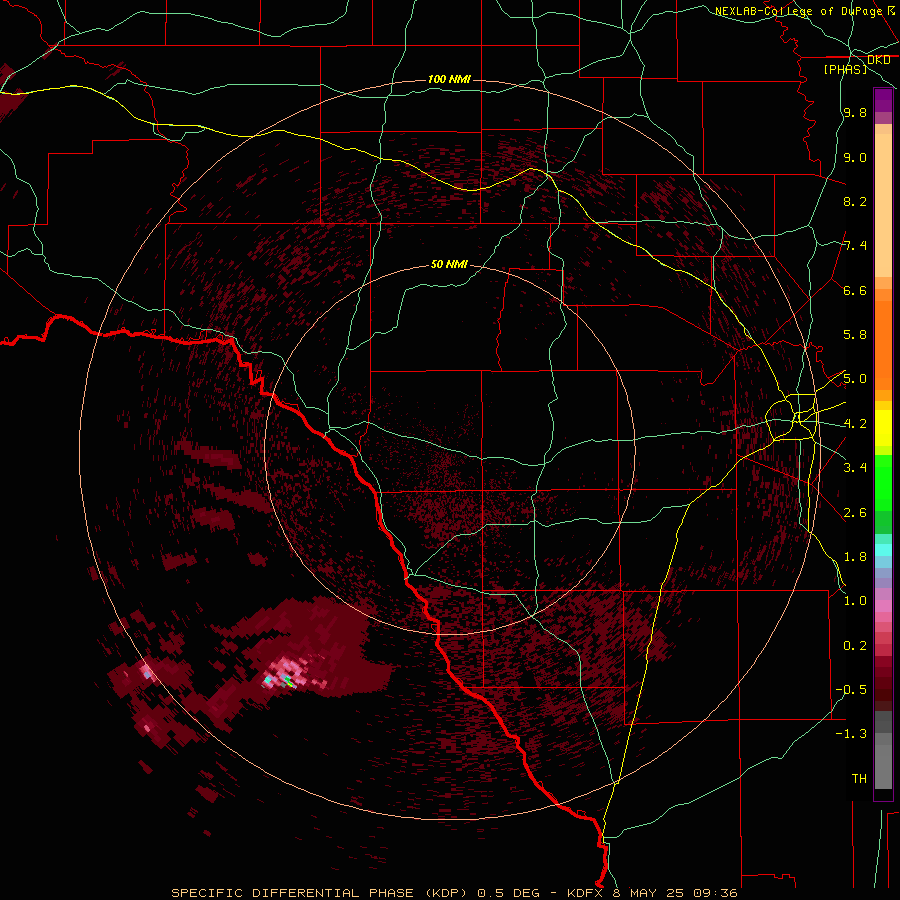900x900 pixels.
Task: Click the 4.2 value on the color scale
Action: [x=855, y=424]
